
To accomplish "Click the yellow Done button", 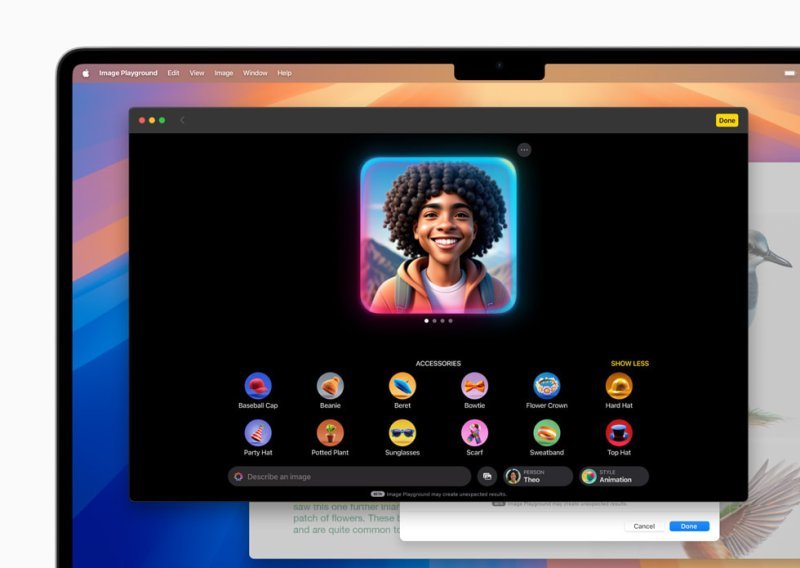I will pos(727,120).
